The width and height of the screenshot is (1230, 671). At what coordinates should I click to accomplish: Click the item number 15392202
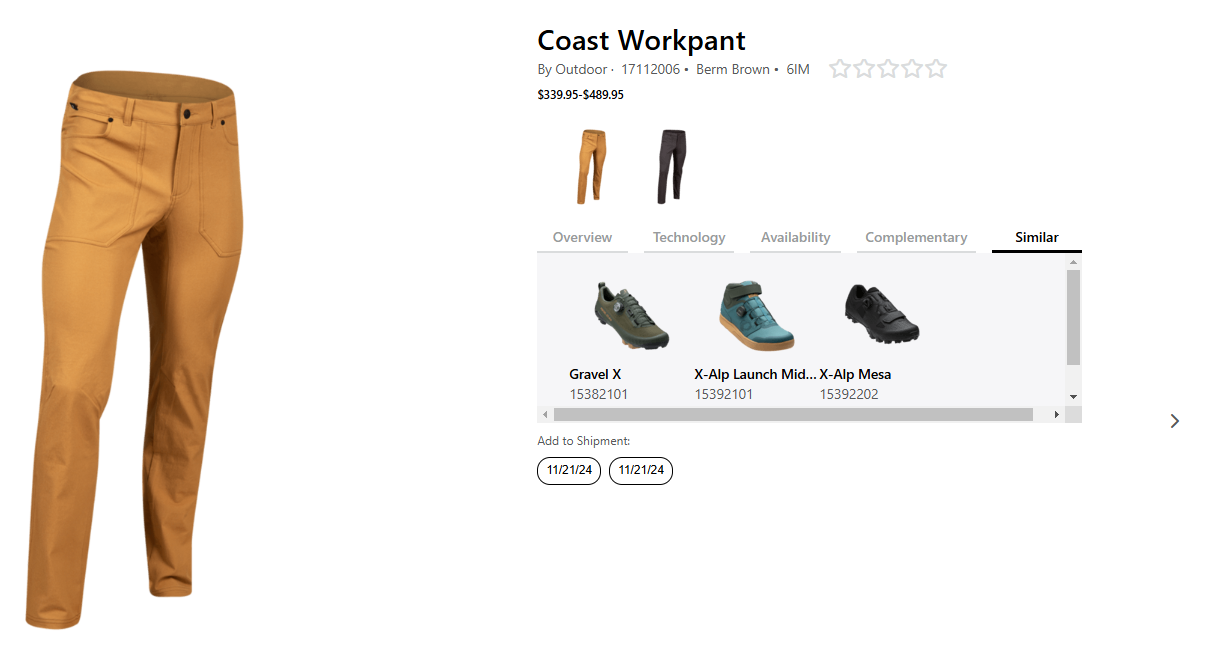[x=849, y=394]
